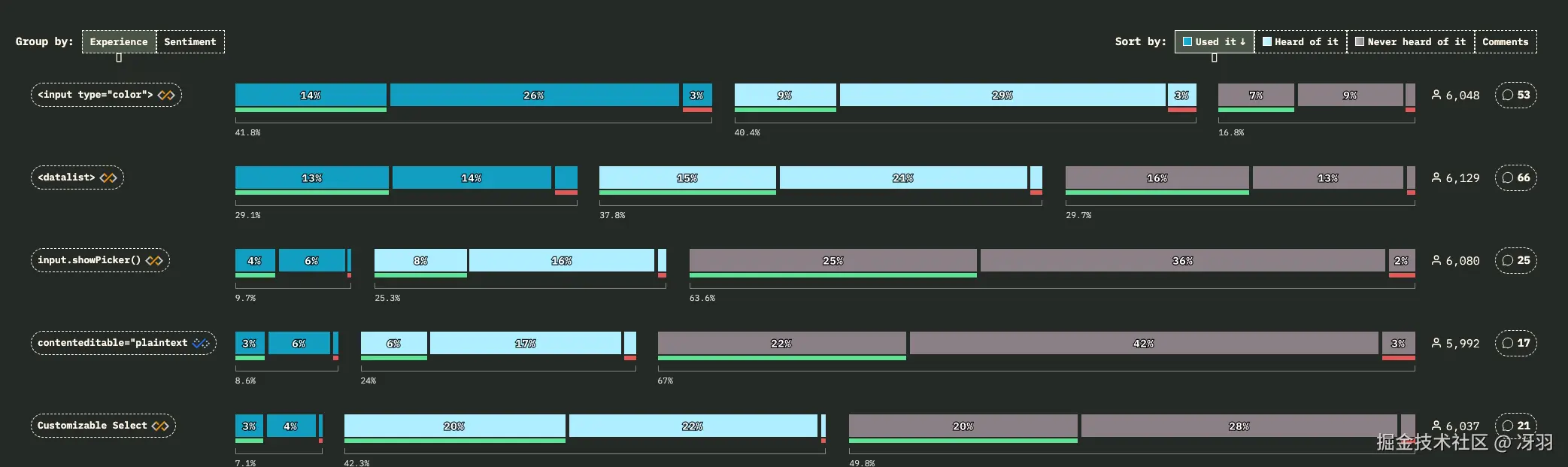This screenshot has height=467, width=1568.
Task: Open the 66 comments for datalist
Action: [x=1515, y=177]
